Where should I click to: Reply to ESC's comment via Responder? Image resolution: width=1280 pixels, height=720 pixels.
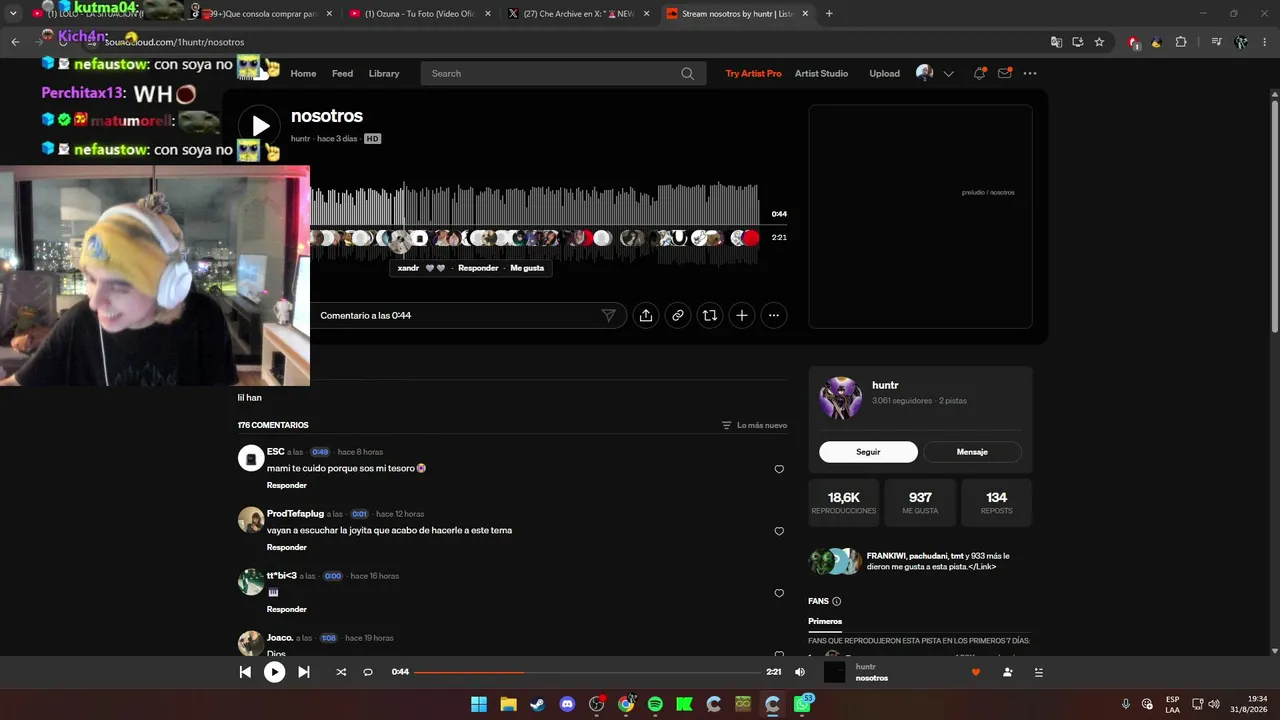[x=286, y=485]
